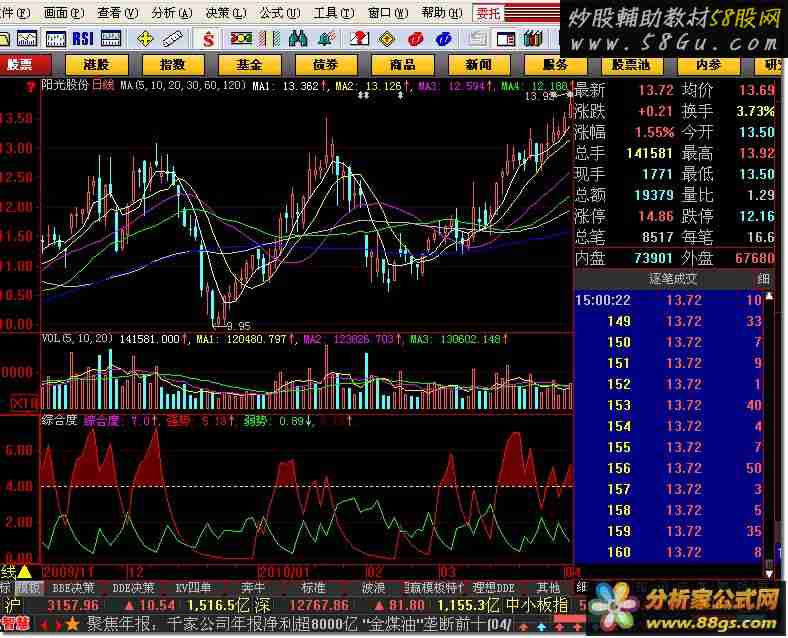Select the 奔牛 indicator tab
This screenshot has height=638, width=788.
pyautogui.click(x=253, y=587)
